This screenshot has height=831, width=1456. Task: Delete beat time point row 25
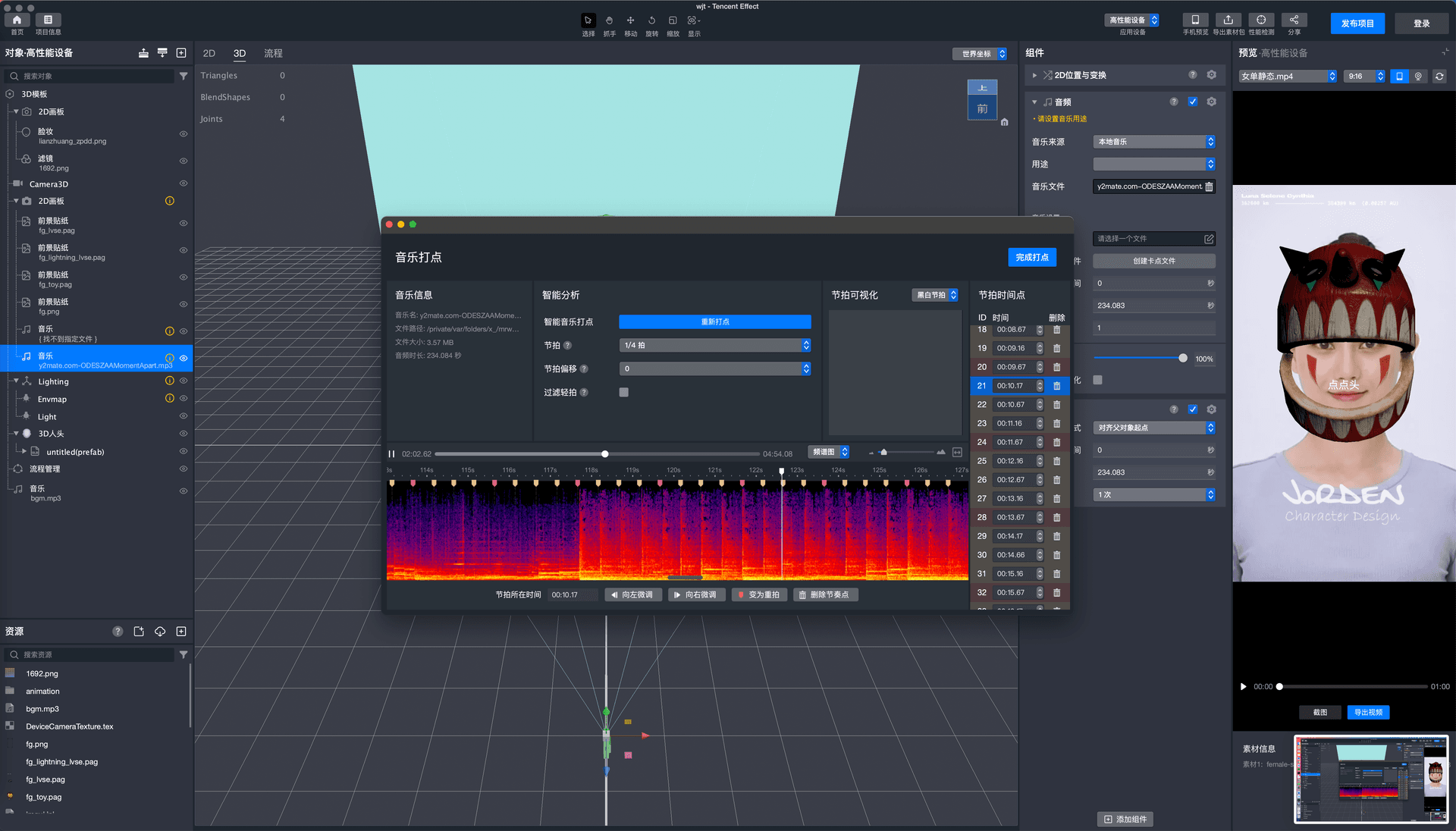(1056, 461)
